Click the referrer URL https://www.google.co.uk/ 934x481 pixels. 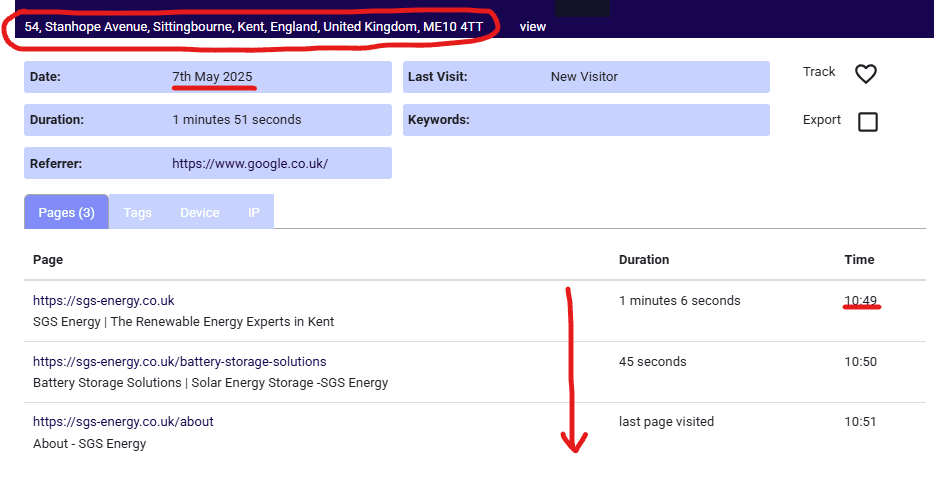(250, 163)
